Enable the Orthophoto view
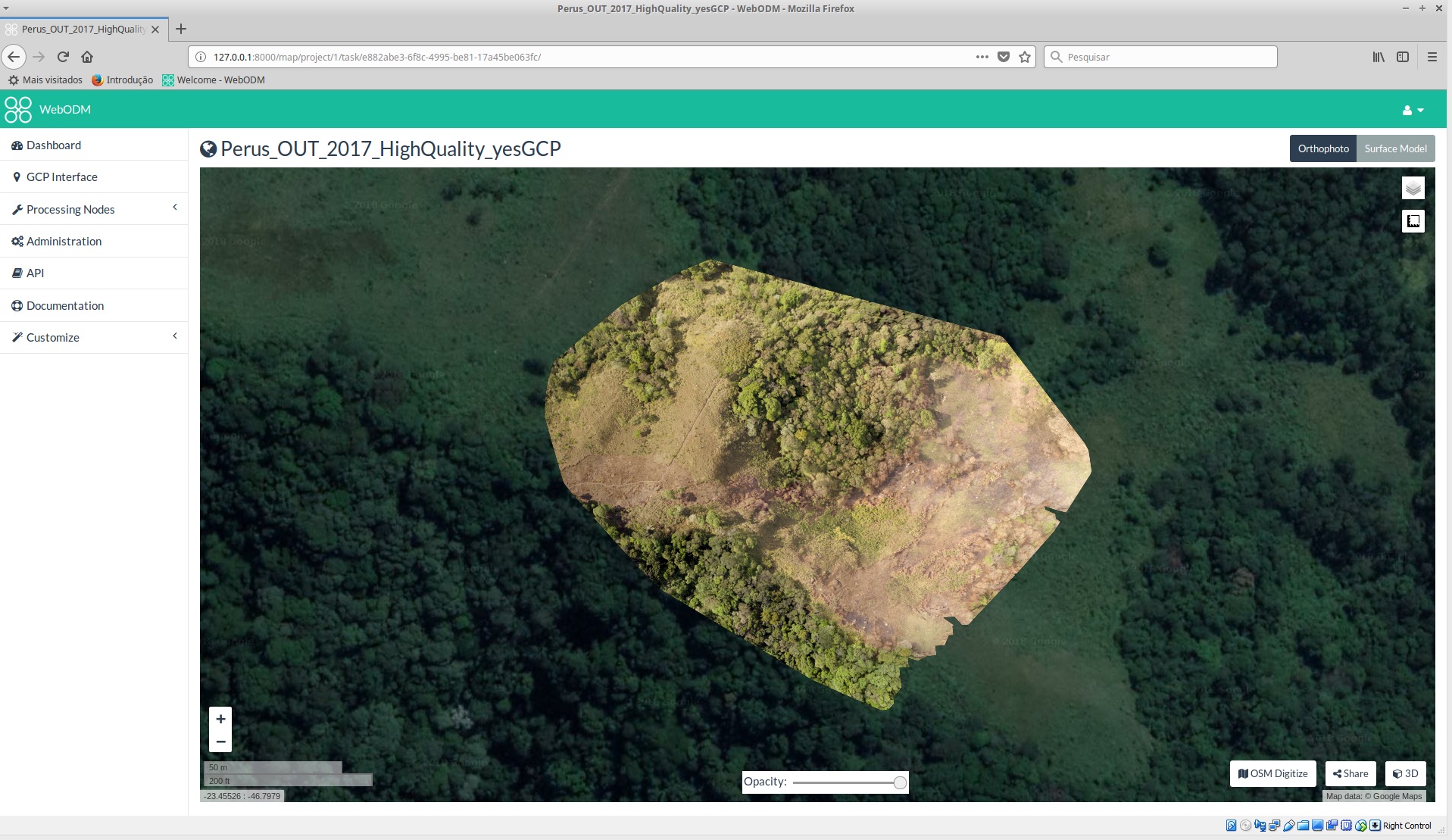The width and height of the screenshot is (1452, 840). pyautogui.click(x=1322, y=148)
